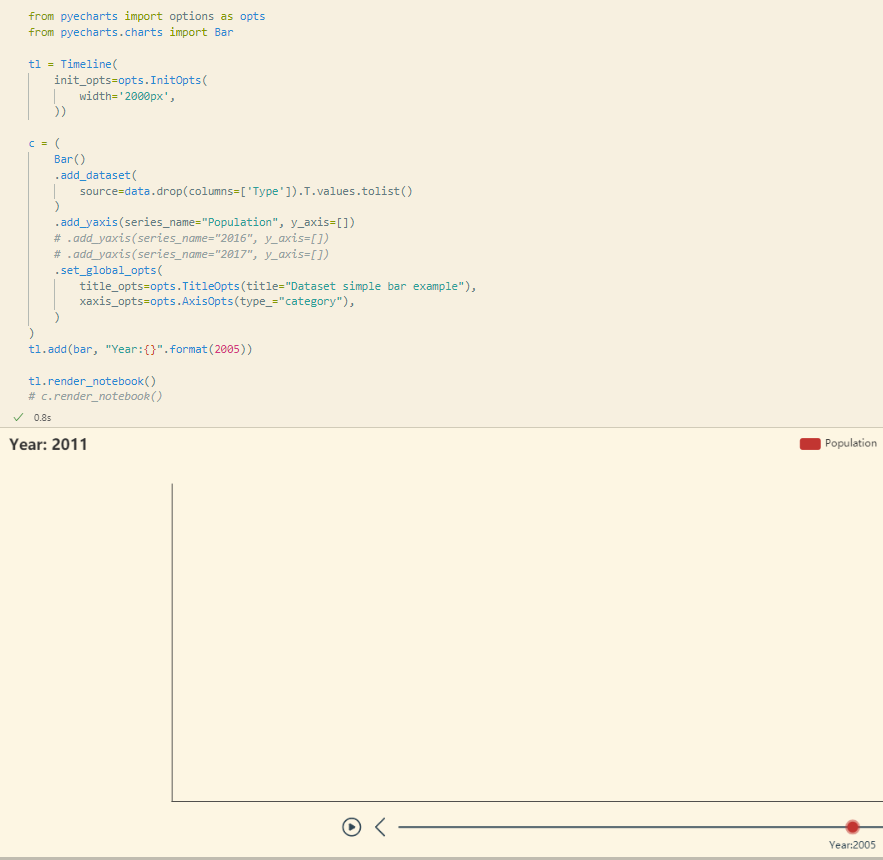Click the green cell execution checkmark
This screenshot has width=883, height=860.
tap(17, 417)
